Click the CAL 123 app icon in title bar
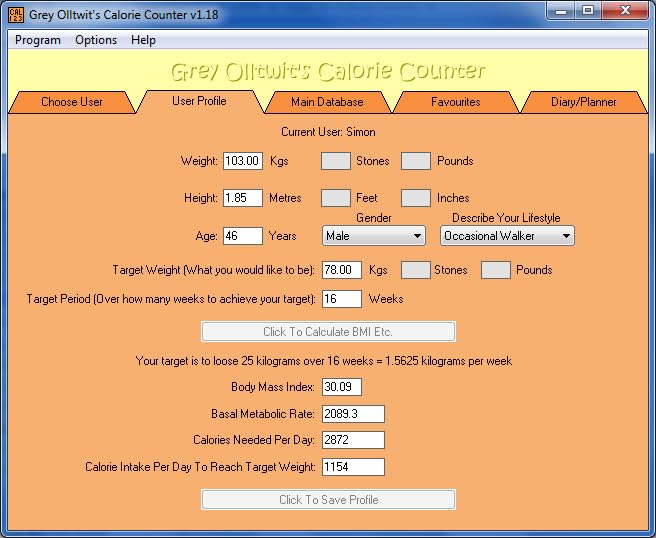 coord(16,15)
